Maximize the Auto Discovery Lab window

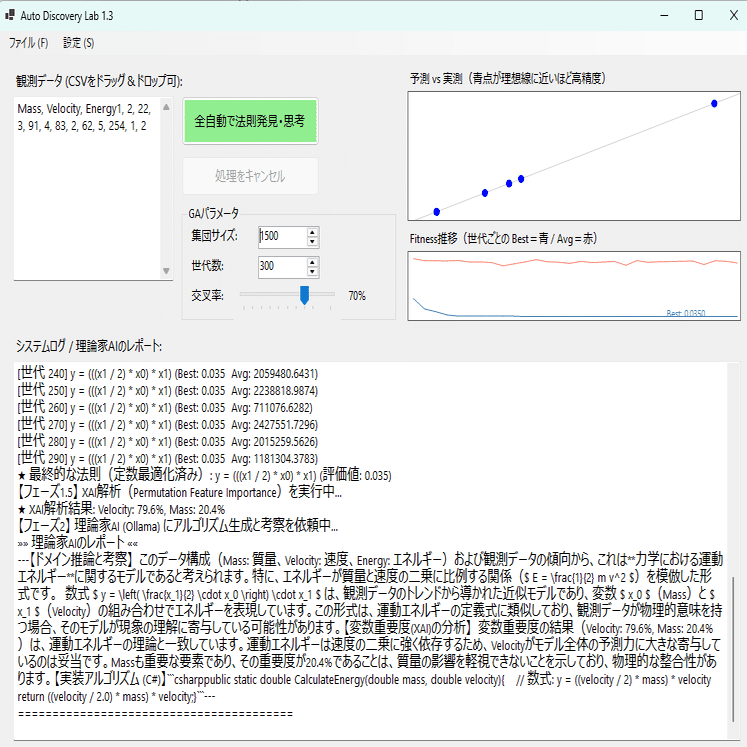(698, 15)
